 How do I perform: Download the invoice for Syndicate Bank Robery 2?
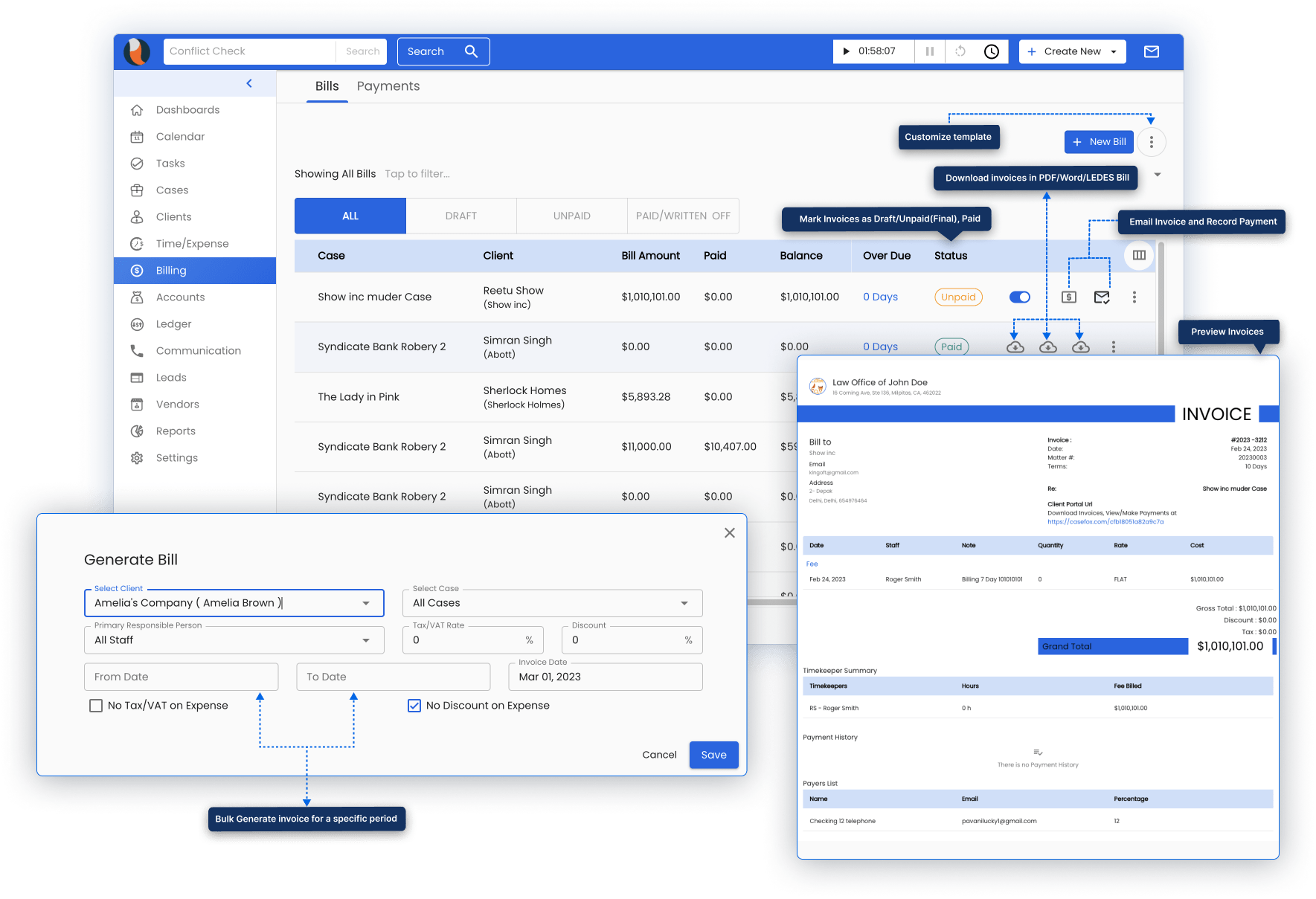click(x=1015, y=347)
